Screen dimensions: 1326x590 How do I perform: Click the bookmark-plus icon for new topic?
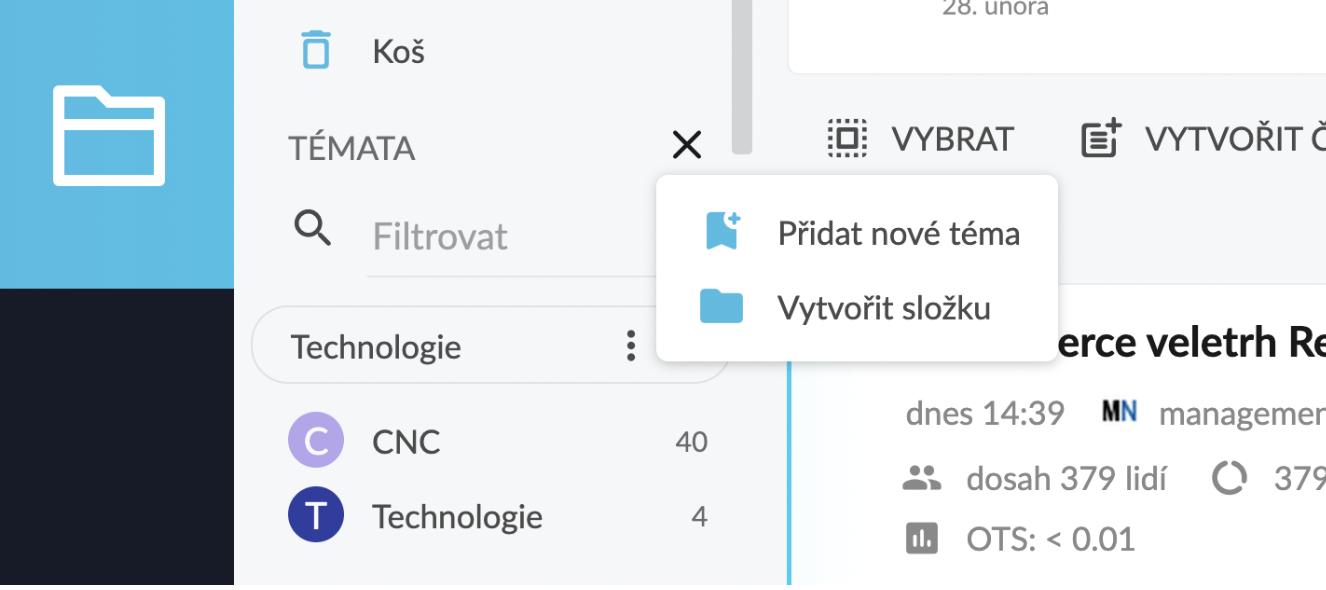tap(721, 232)
